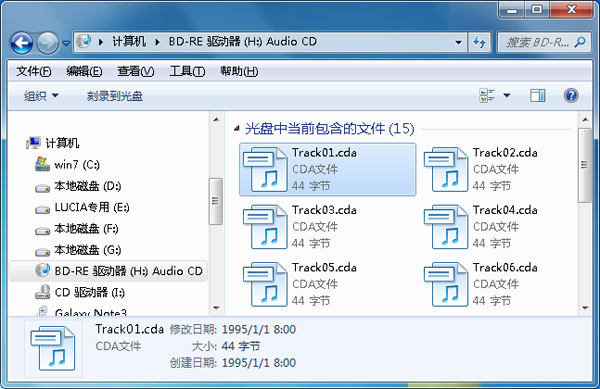Click the Track04.cda file name

click(x=505, y=210)
